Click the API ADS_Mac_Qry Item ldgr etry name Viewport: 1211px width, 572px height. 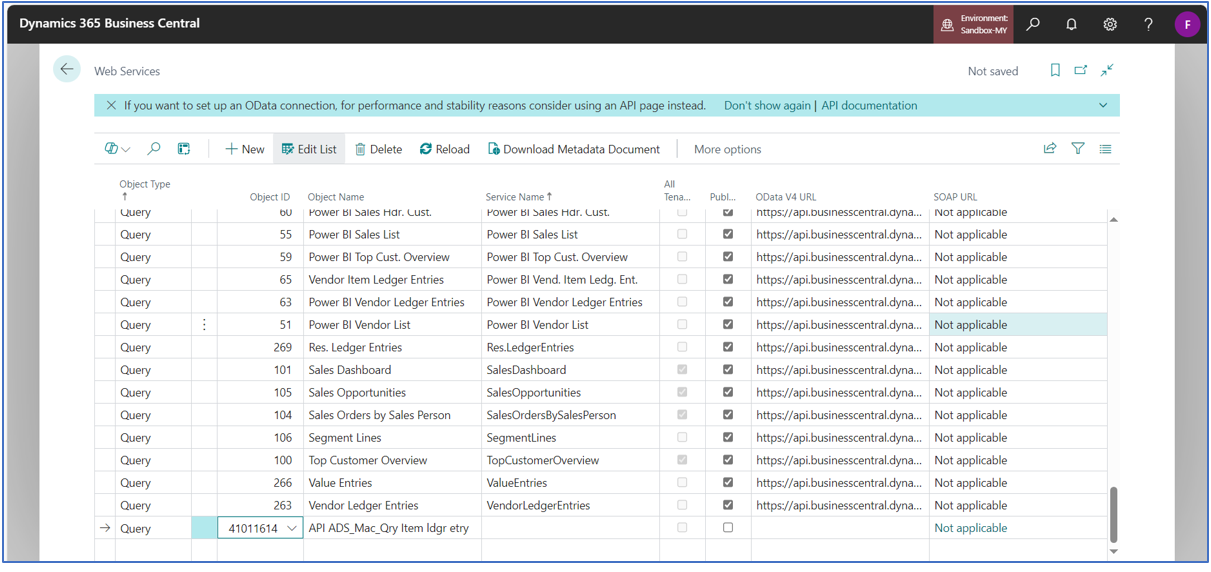click(389, 528)
